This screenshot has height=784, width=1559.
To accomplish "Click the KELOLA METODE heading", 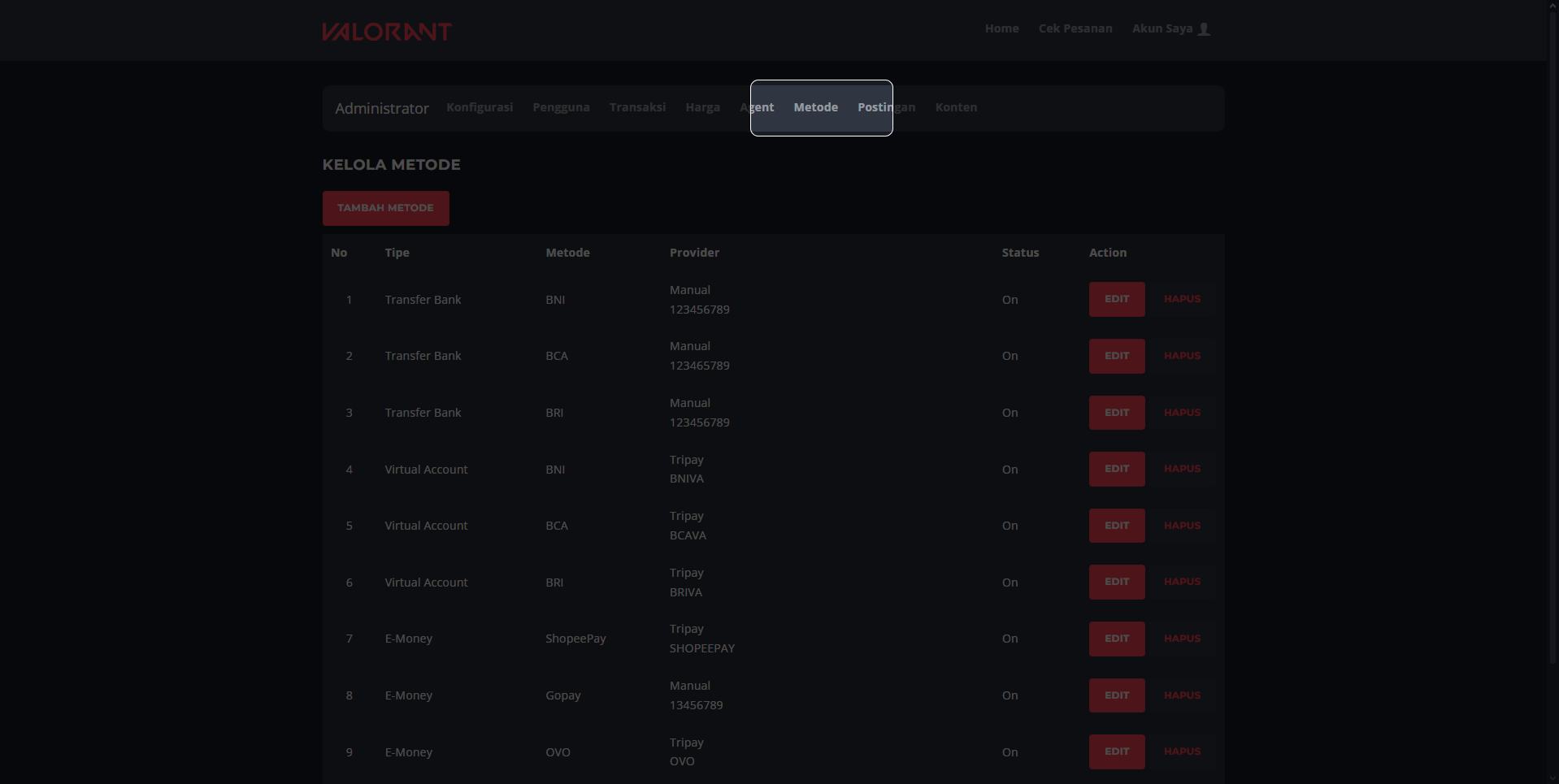I will (391, 165).
